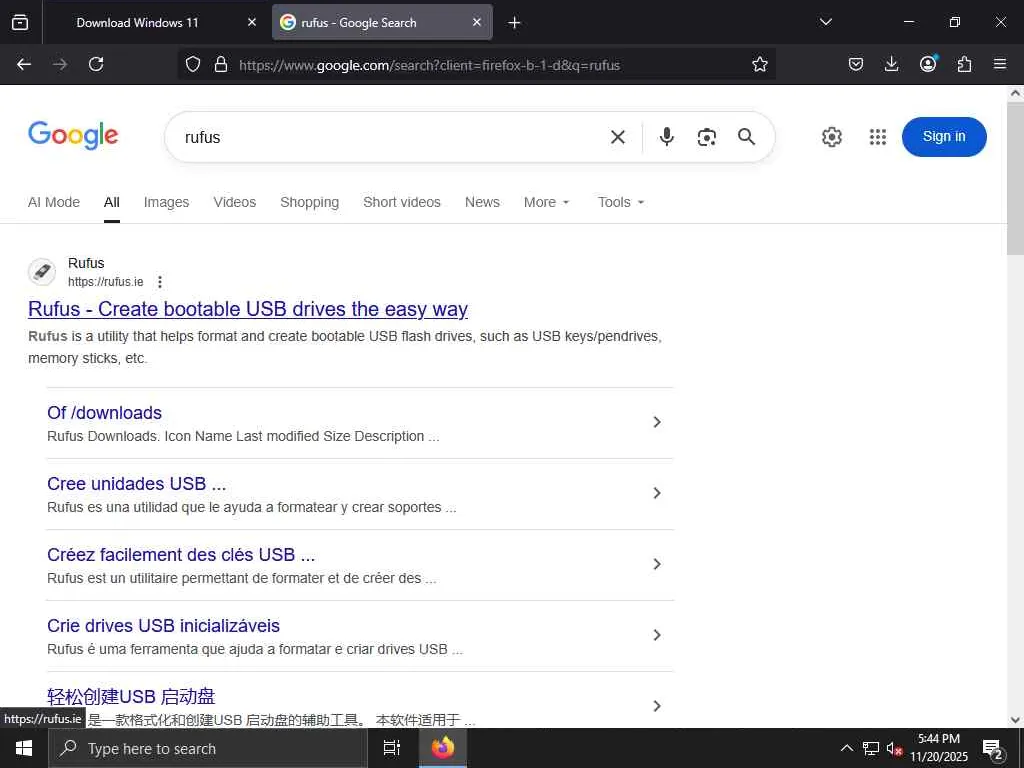Show hidden system tray icons

tap(846, 748)
